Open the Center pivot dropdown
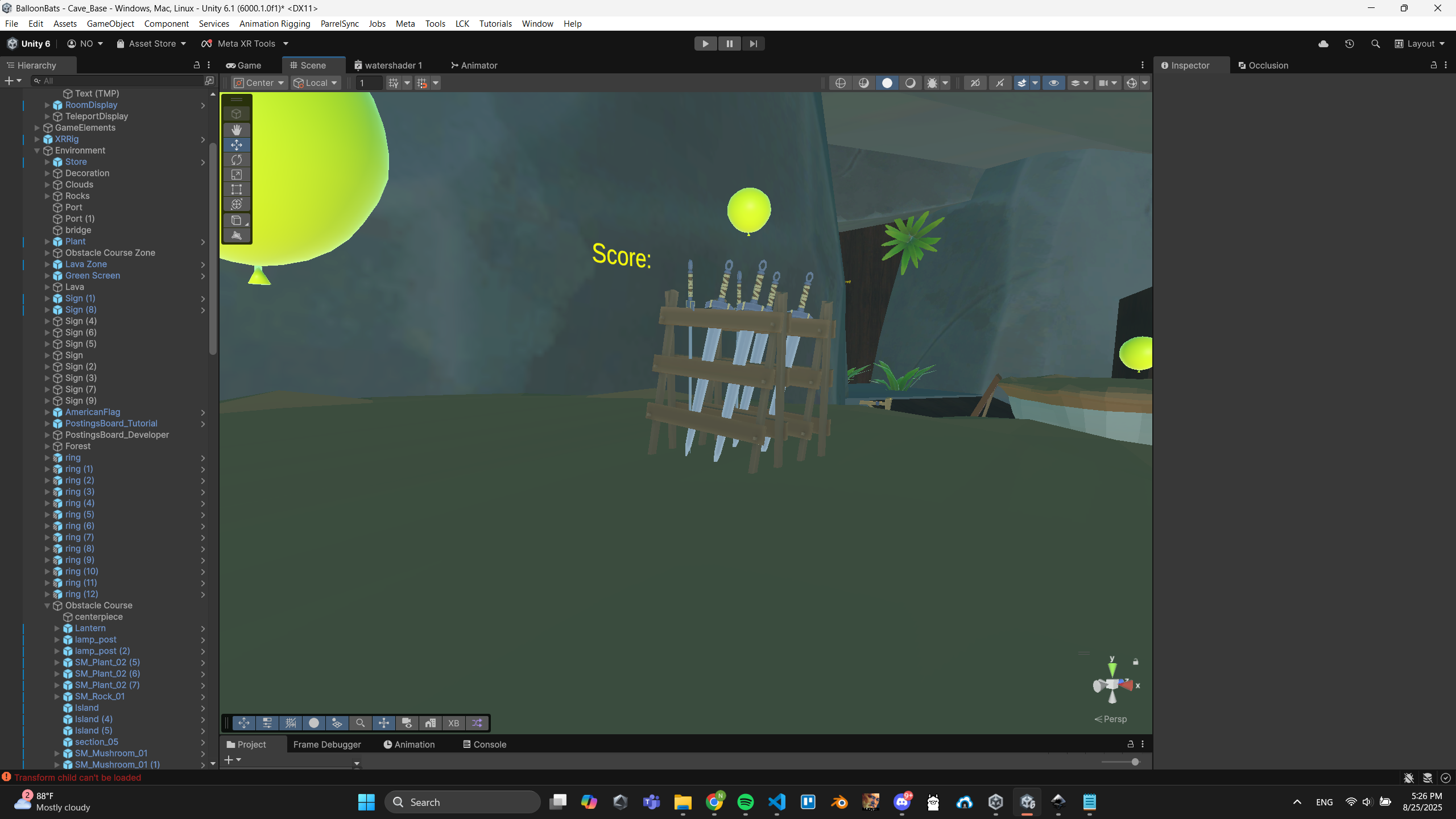Image resolution: width=1456 pixels, height=819 pixels. (259, 83)
